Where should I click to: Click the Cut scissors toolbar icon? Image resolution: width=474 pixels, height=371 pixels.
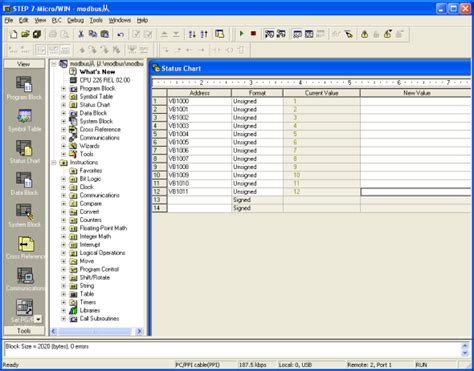[x=81, y=34]
